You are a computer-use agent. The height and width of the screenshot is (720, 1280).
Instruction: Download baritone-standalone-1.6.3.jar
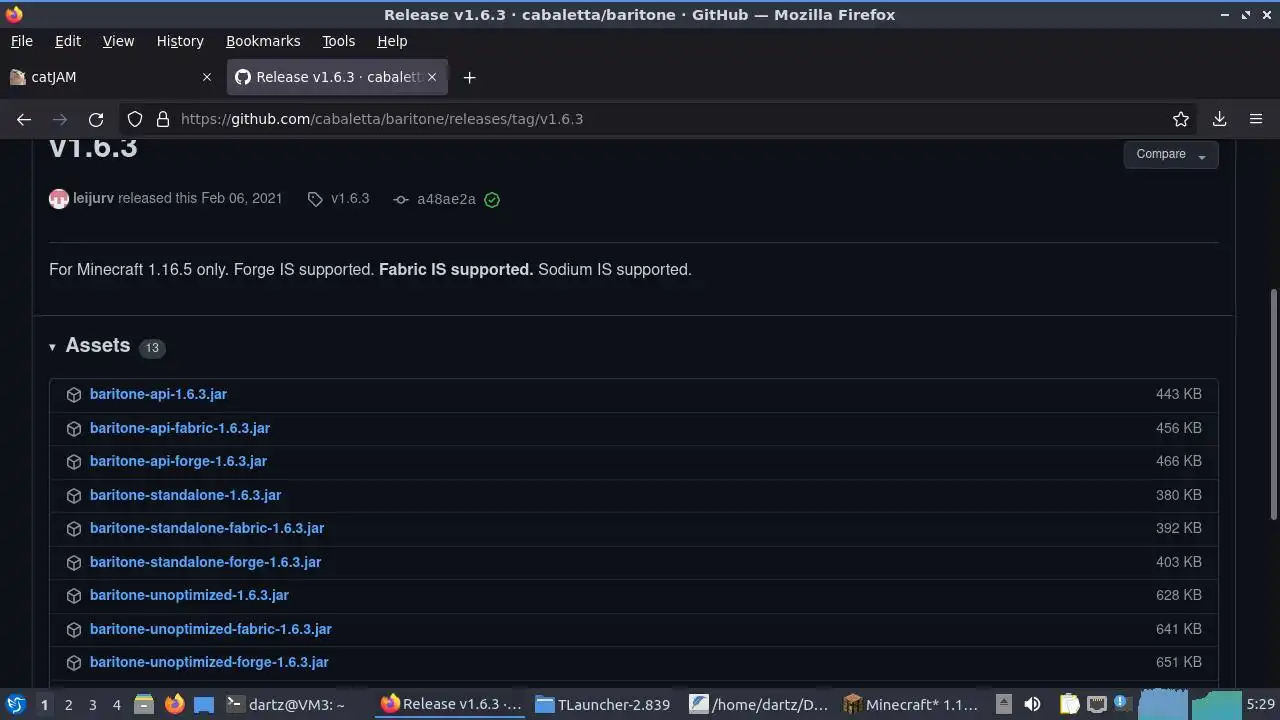[x=185, y=495]
